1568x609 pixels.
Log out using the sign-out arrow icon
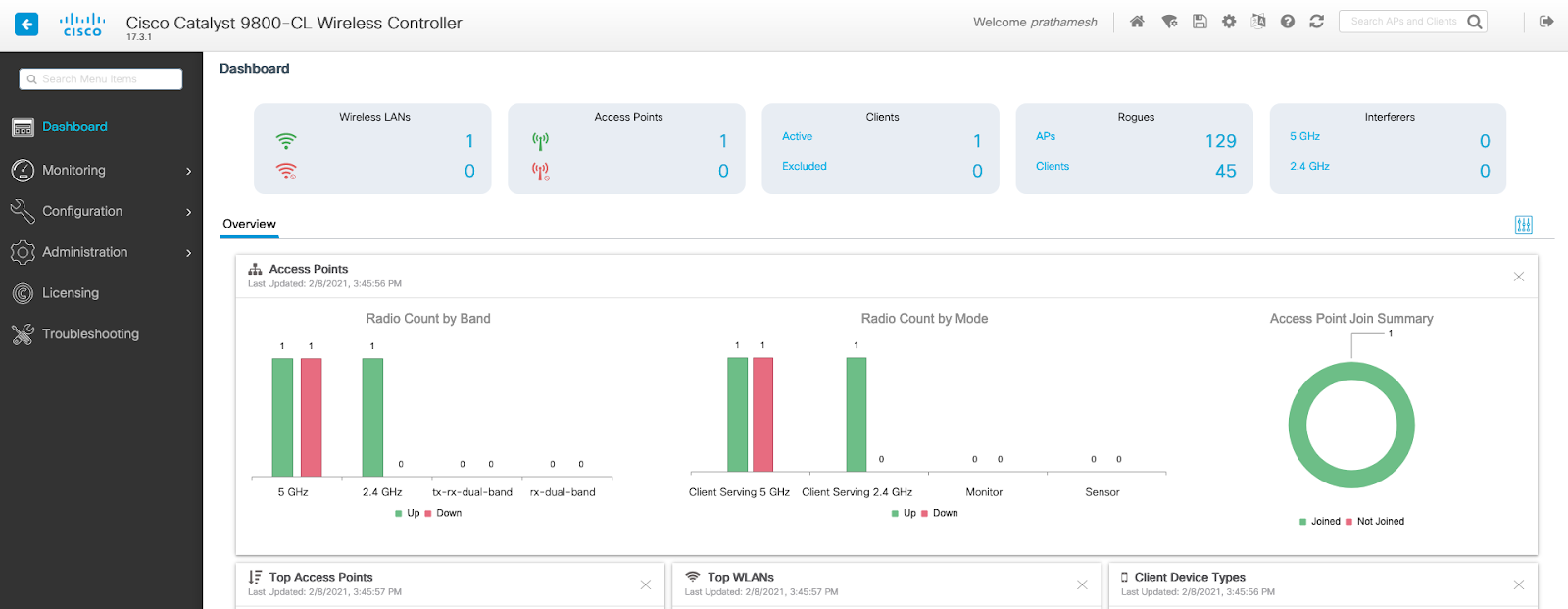click(1546, 22)
